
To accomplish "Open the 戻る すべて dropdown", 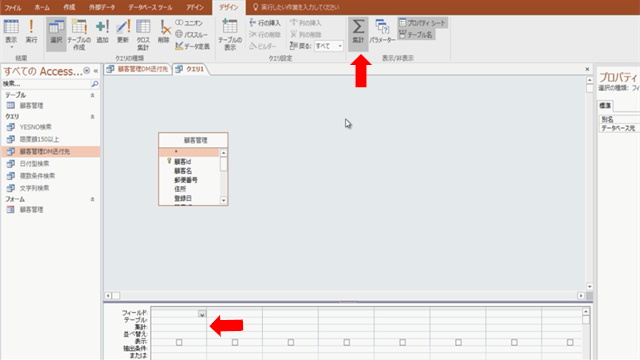I will tap(329, 46).
